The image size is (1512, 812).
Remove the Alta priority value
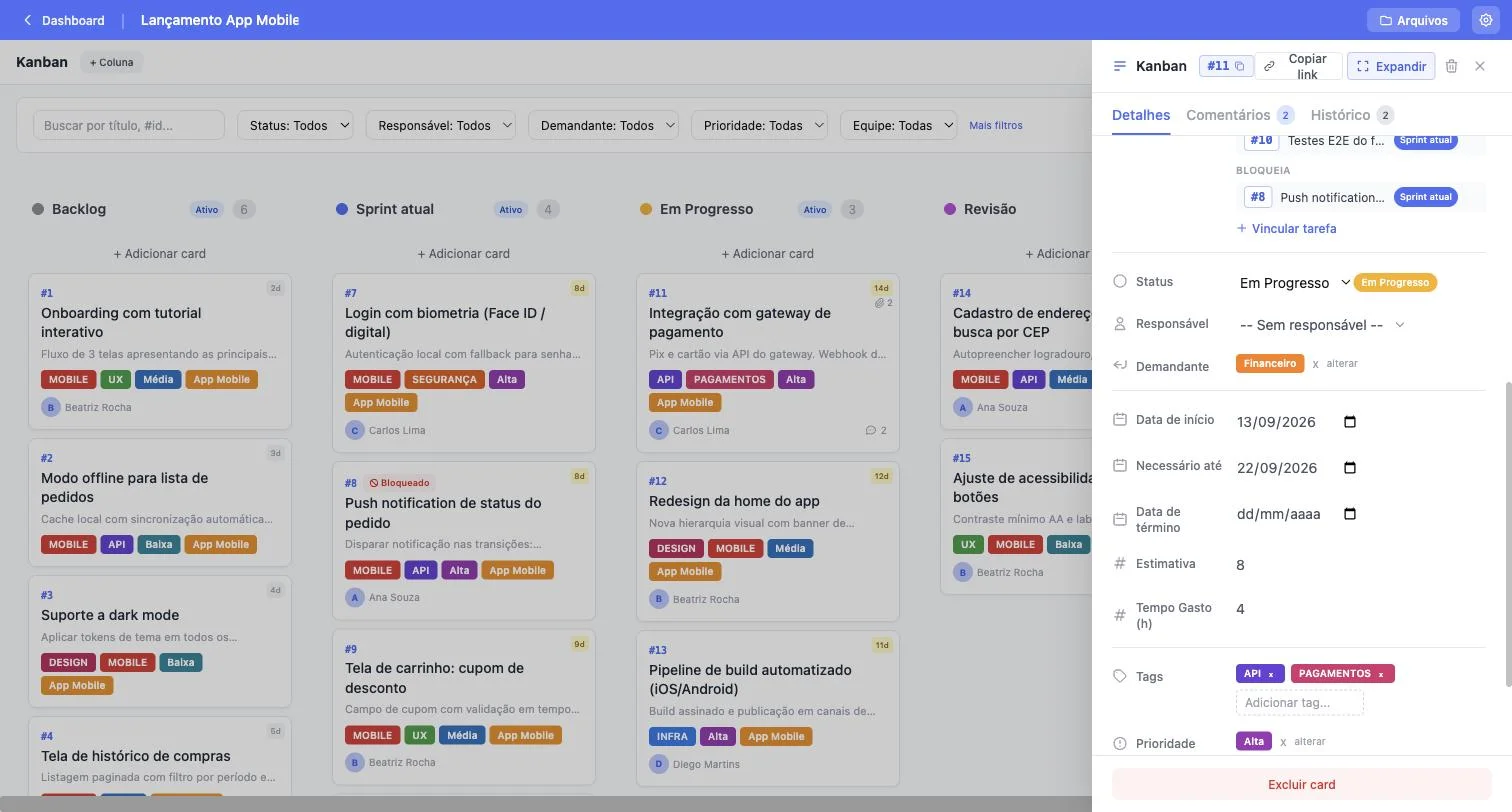coord(1283,742)
